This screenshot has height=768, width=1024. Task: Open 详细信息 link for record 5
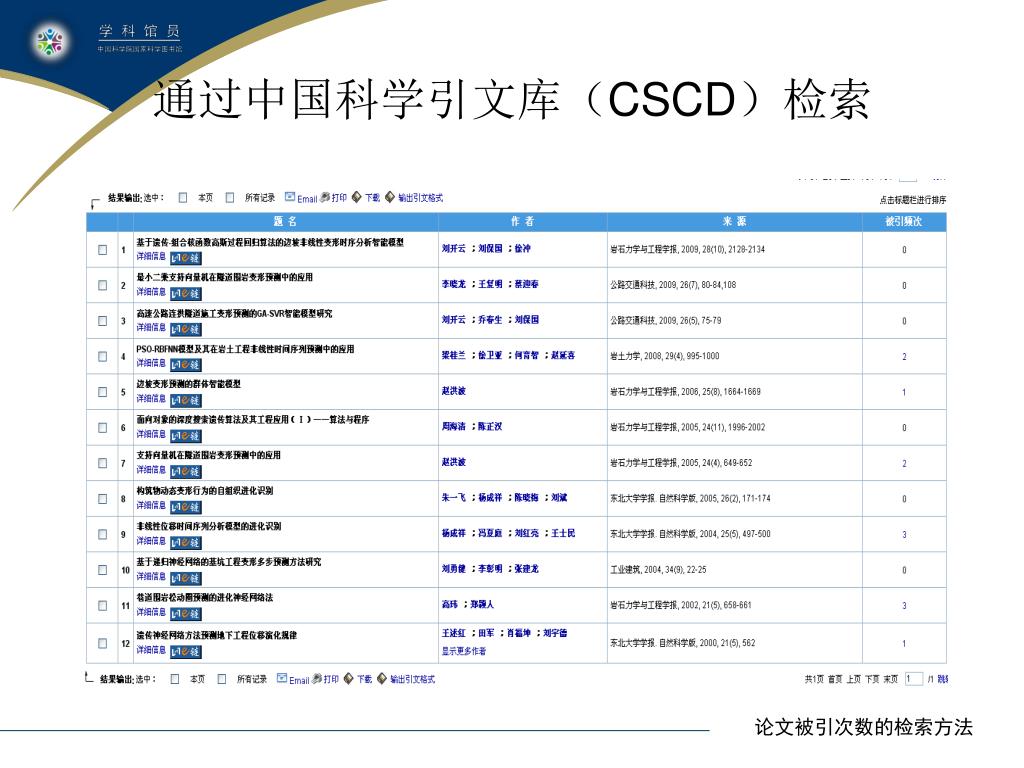151,398
